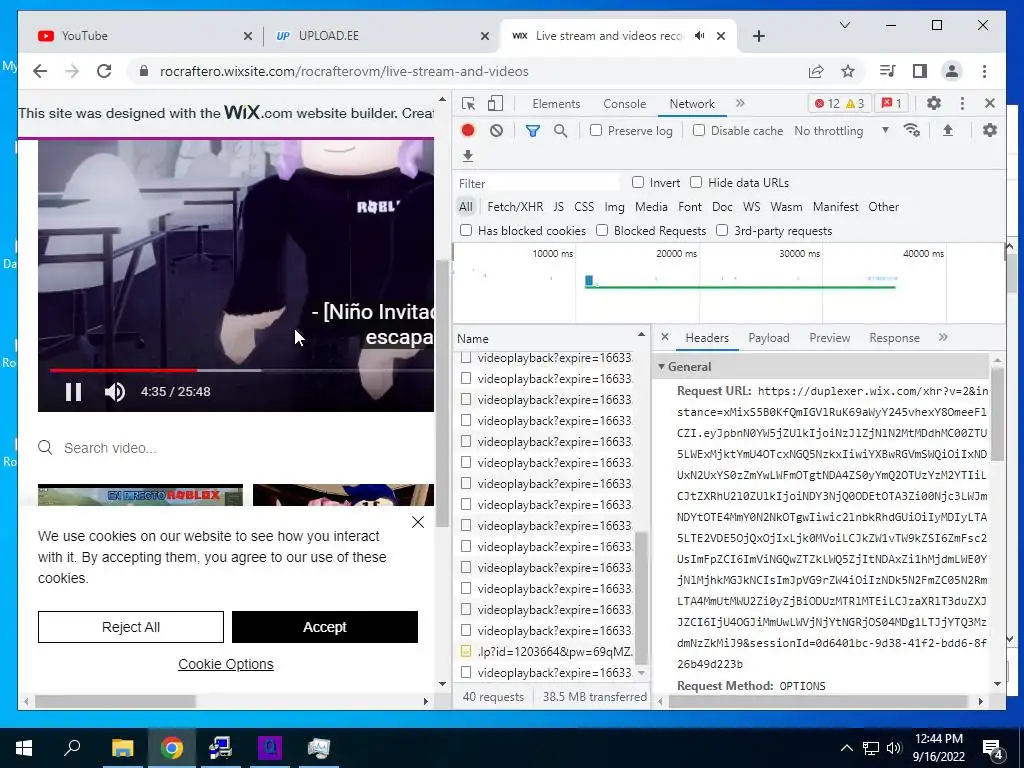This screenshot has width=1024, height=768.
Task: Close the request details pane
Action: [x=665, y=337]
